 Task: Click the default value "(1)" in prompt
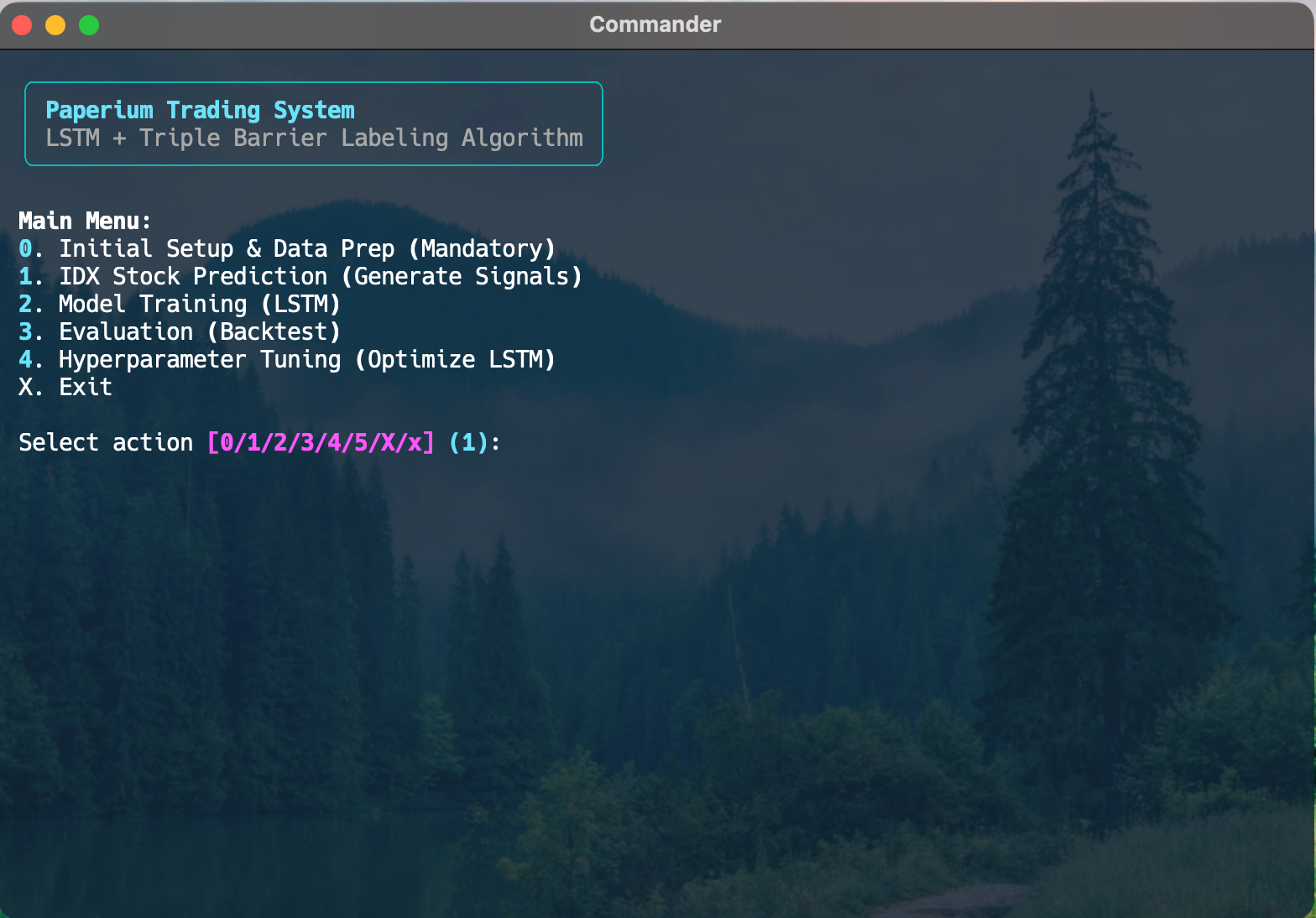469,442
